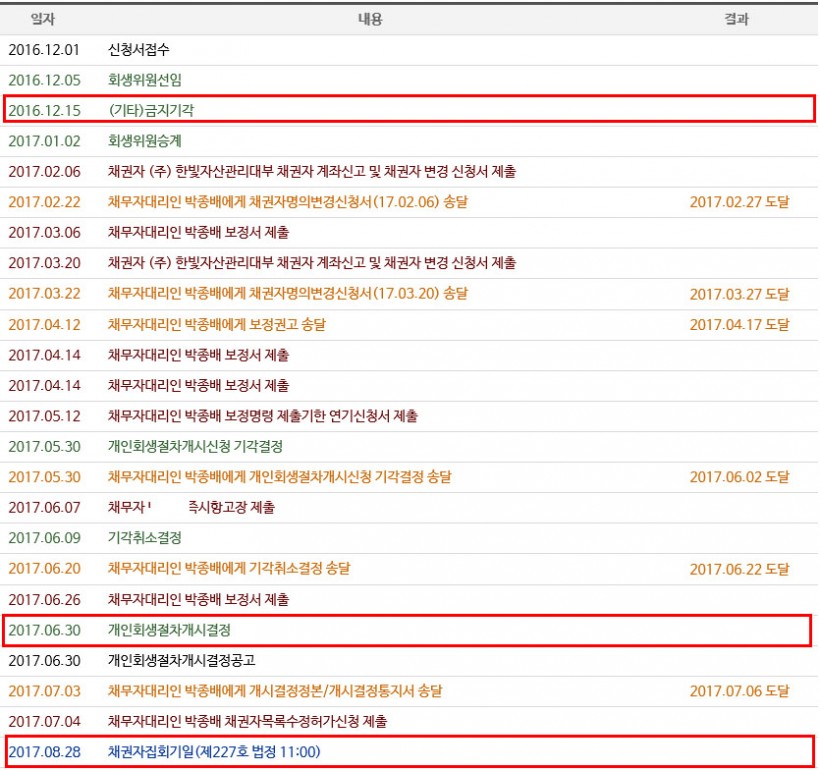The width and height of the screenshot is (820, 771).
Task: Click the 즉시항고장 제출 text
Action: click(x=231, y=507)
